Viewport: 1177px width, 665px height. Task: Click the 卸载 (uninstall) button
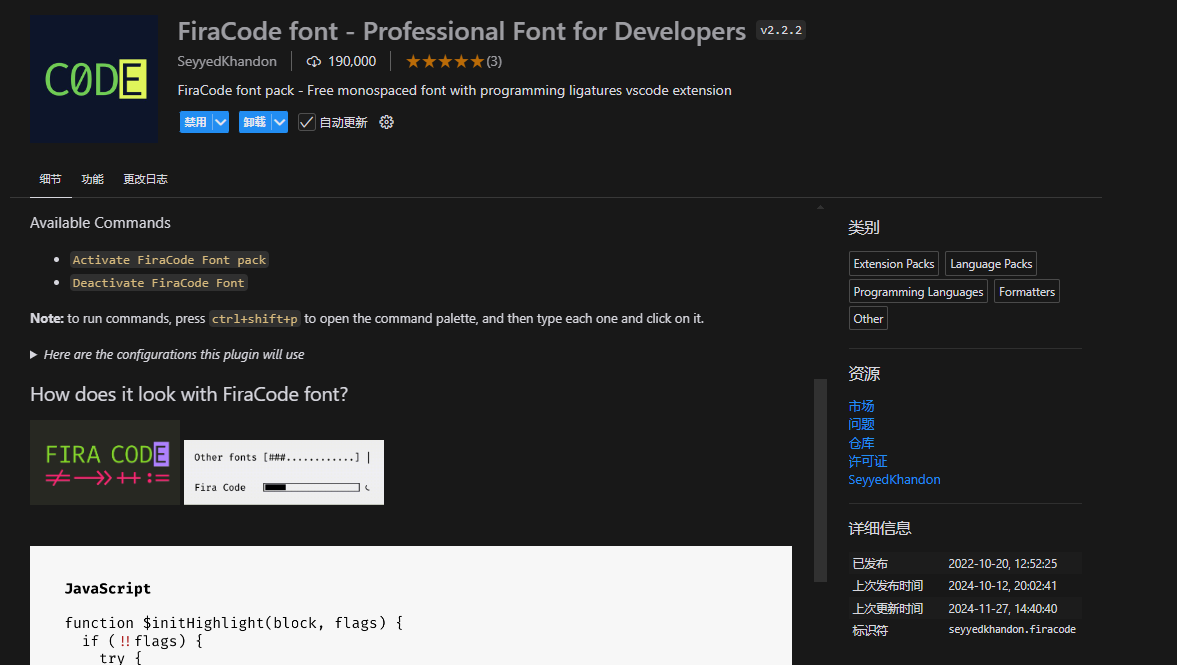[x=254, y=122]
